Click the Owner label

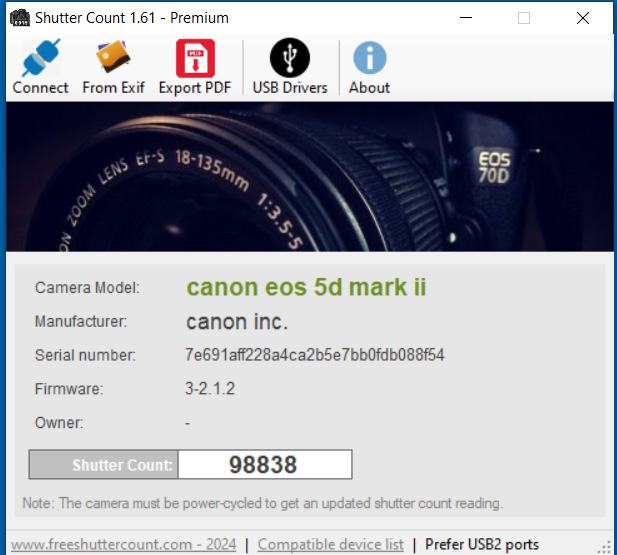pos(59,423)
